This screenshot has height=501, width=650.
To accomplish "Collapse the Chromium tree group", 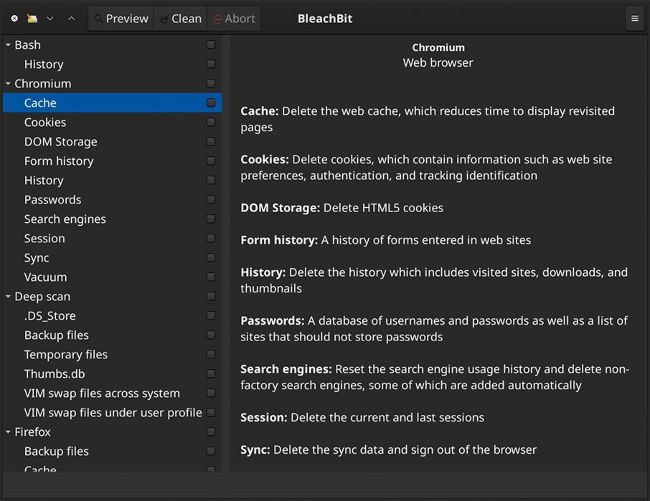I will [x=8, y=83].
